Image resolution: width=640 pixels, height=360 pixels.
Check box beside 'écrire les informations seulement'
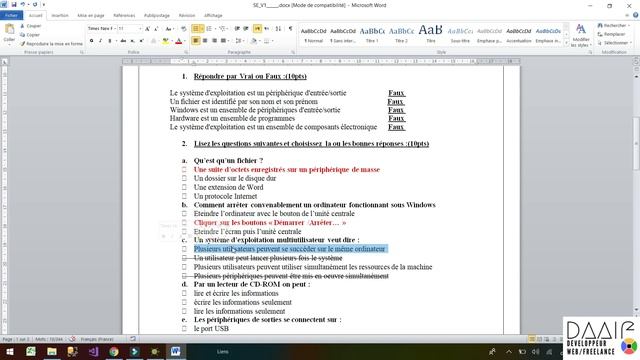pos(184,302)
